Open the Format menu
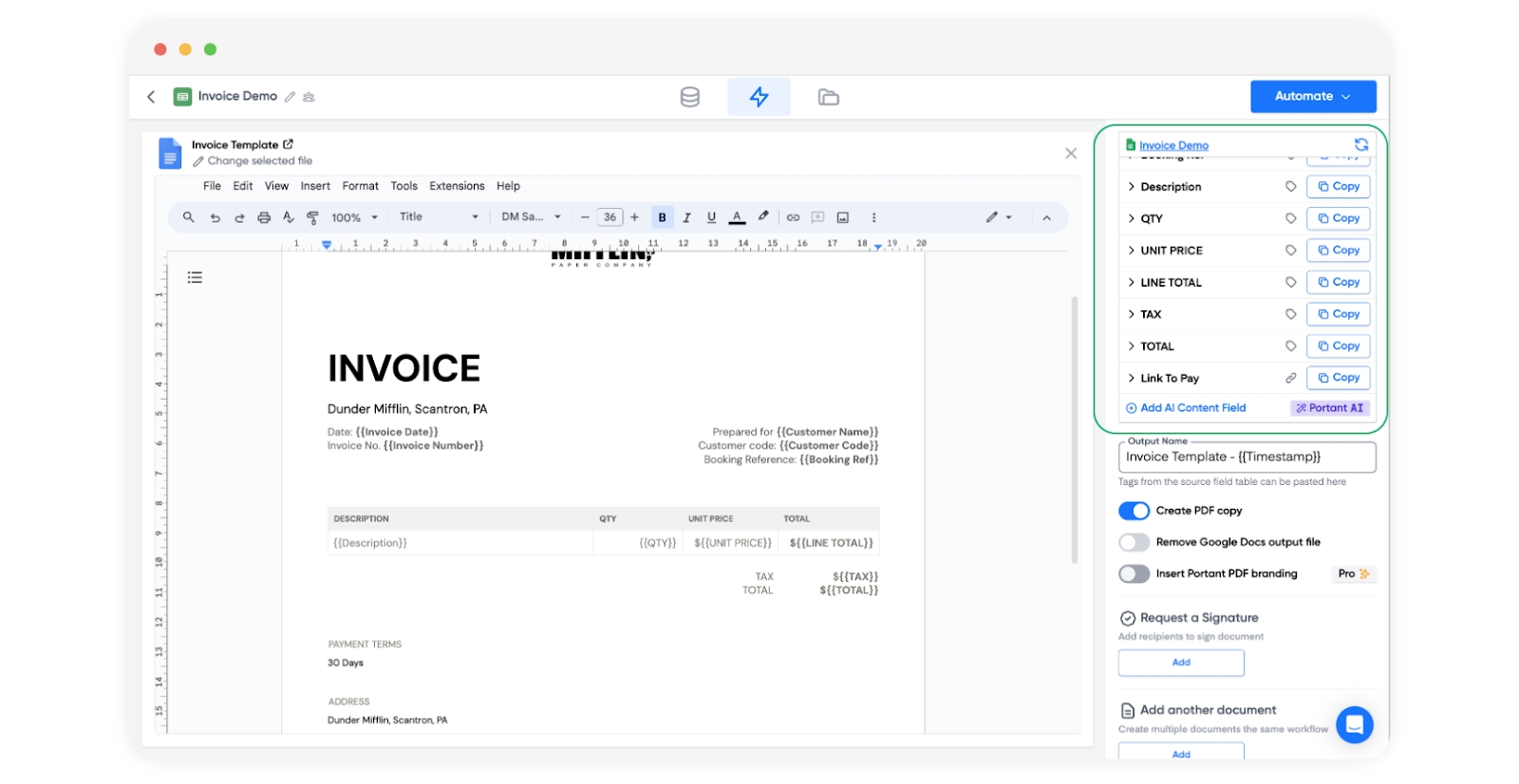 (x=360, y=186)
